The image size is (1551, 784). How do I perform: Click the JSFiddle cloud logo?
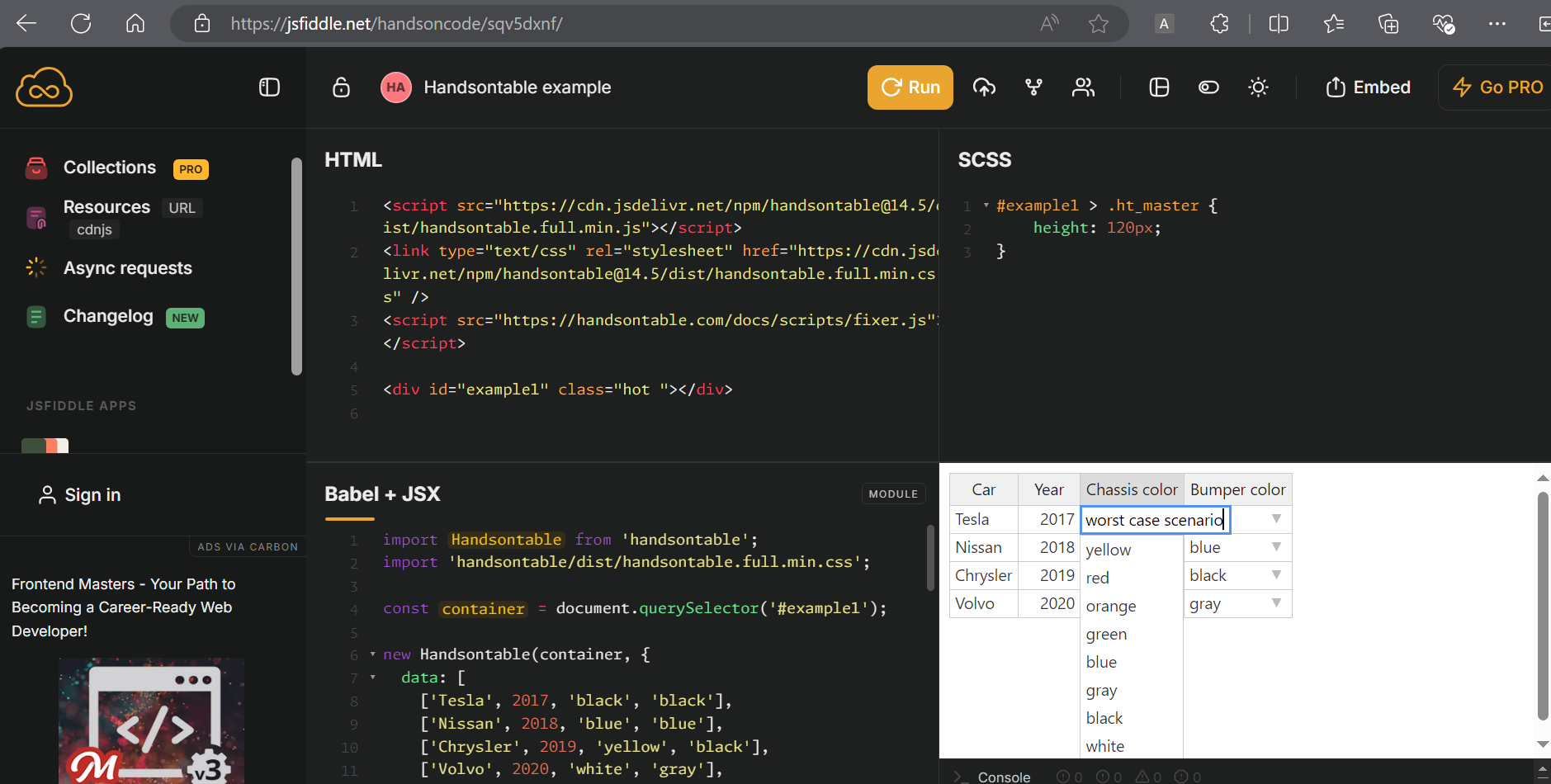pyautogui.click(x=44, y=87)
